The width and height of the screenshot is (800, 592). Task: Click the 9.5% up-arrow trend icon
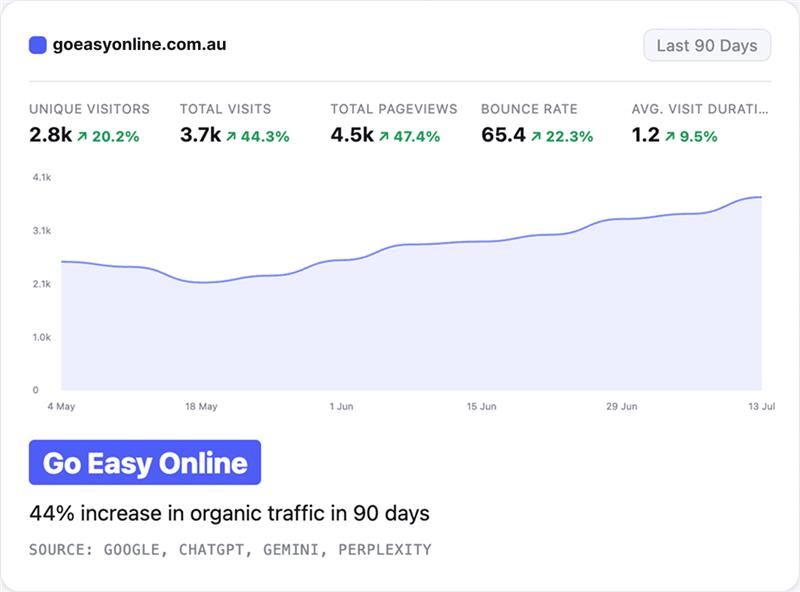click(x=670, y=136)
